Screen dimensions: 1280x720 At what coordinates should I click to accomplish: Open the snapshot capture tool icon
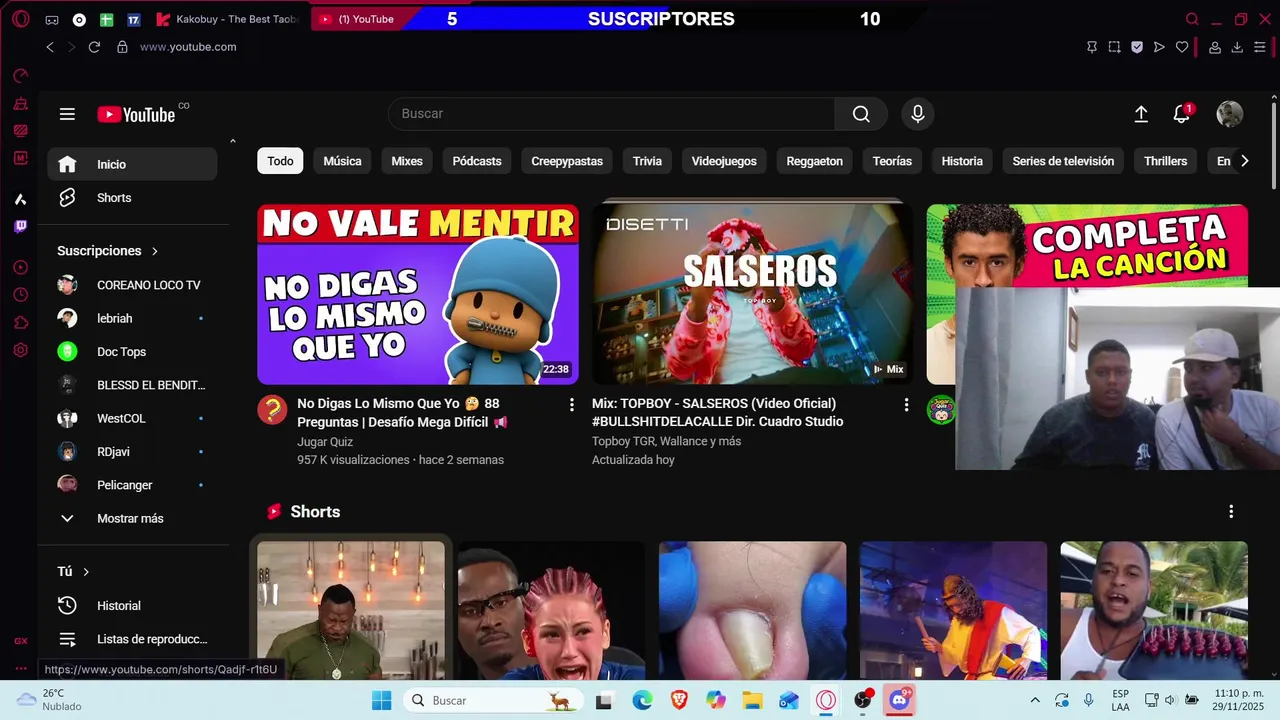(x=1114, y=47)
